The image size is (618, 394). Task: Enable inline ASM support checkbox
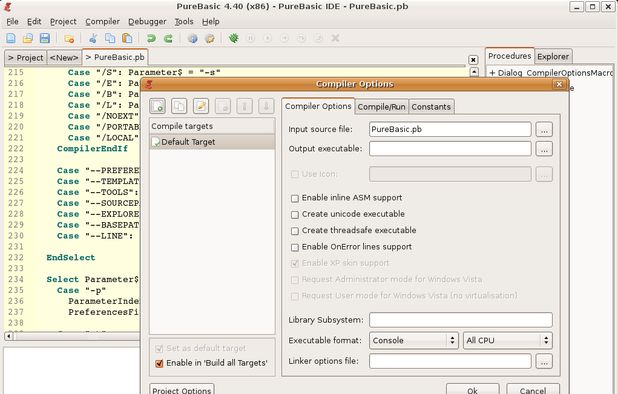click(294, 198)
